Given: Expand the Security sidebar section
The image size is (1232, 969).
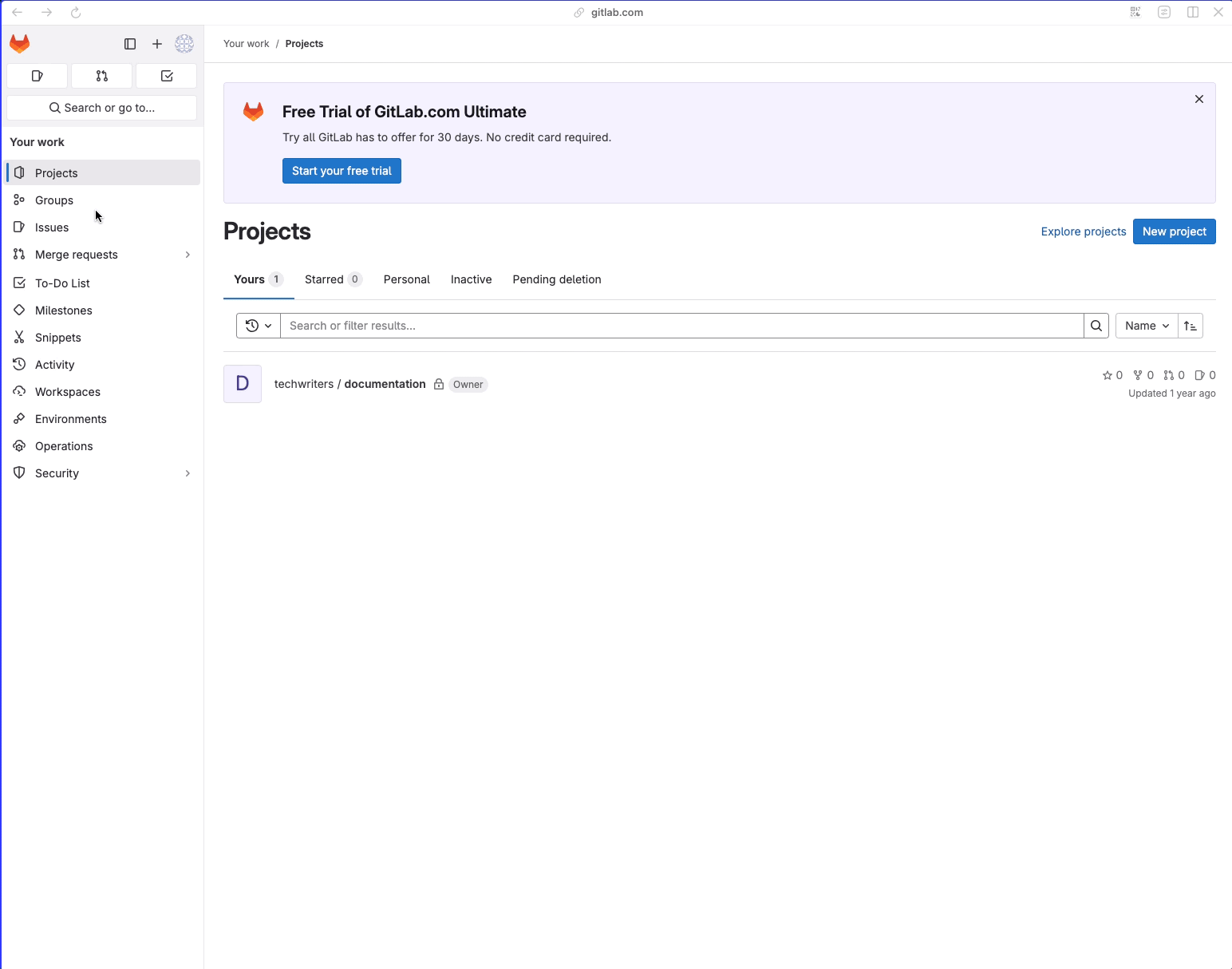Looking at the screenshot, I should tap(187, 473).
